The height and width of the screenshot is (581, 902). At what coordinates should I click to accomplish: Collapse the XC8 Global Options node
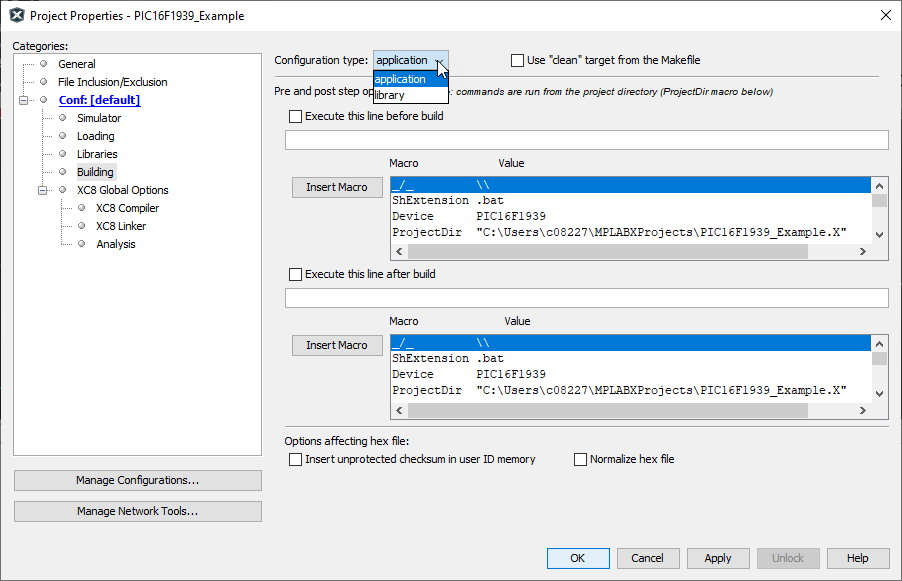click(43, 190)
